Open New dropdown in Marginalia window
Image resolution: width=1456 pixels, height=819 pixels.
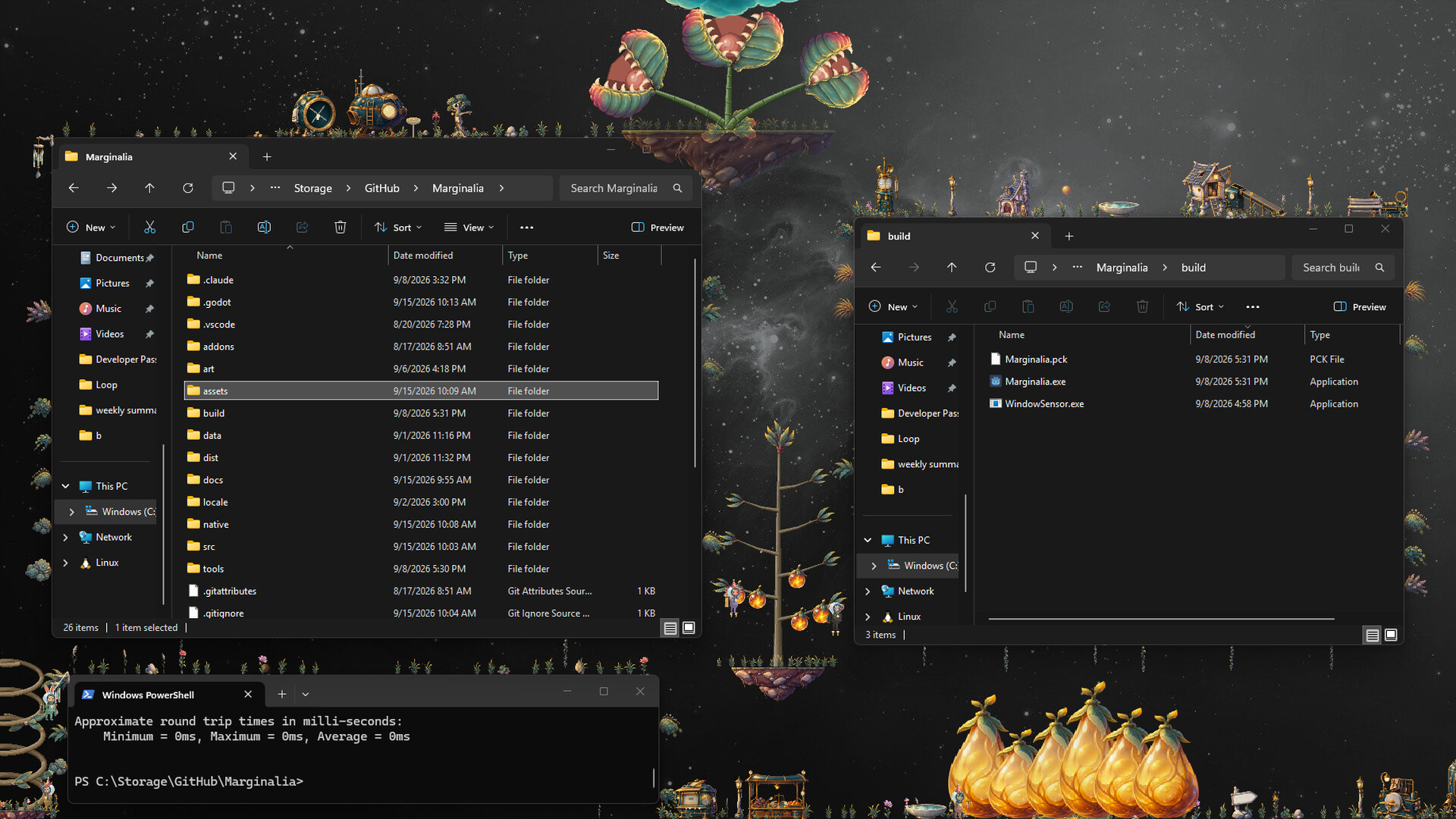point(91,227)
